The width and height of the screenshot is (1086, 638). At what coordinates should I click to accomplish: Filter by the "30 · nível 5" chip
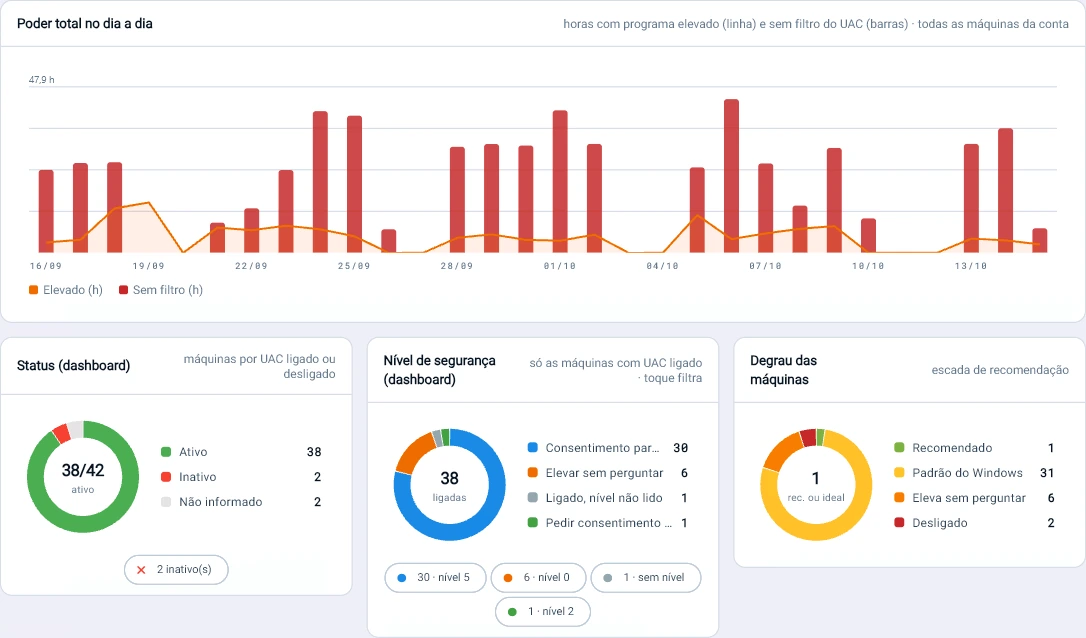tap(435, 578)
